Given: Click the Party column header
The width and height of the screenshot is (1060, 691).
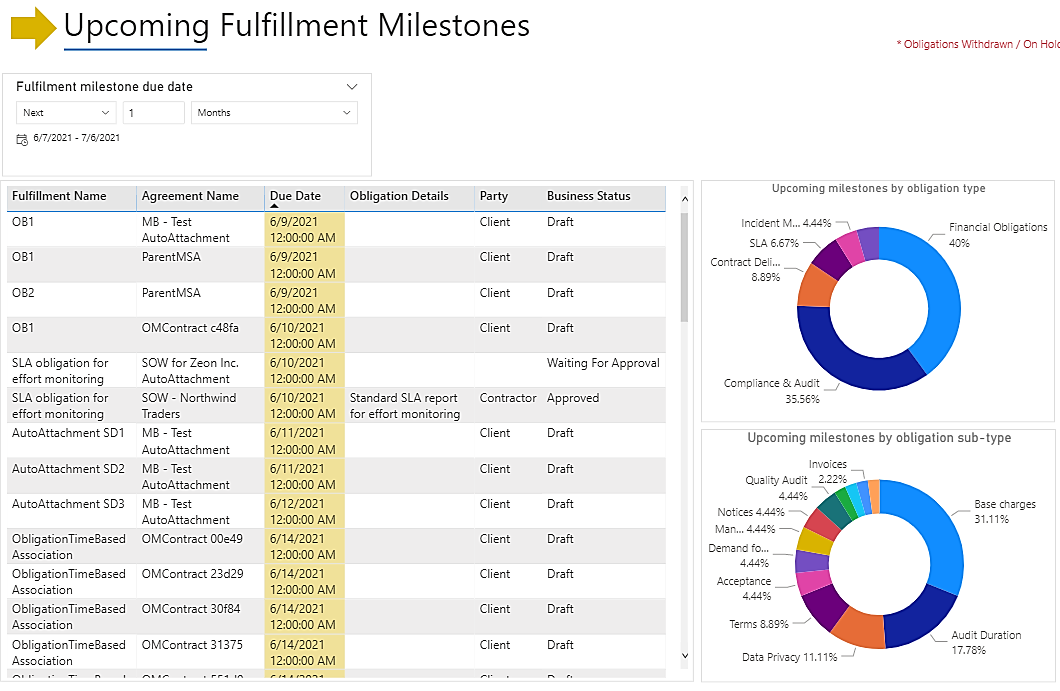Looking at the screenshot, I should (x=493, y=196).
